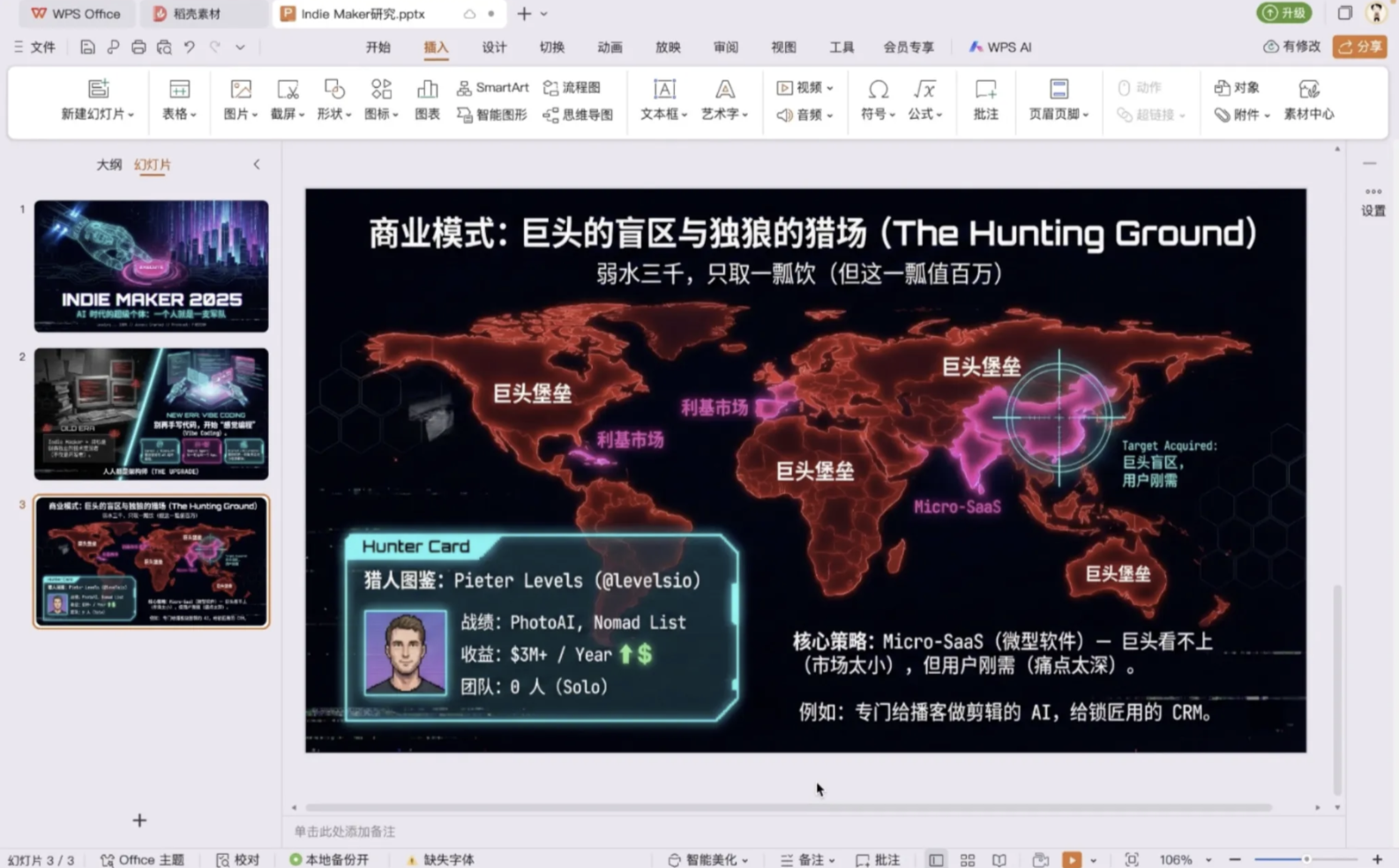Open Mind Map (思维导图) tool
Screen dimensions: 1399x868
[x=578, y=115]
